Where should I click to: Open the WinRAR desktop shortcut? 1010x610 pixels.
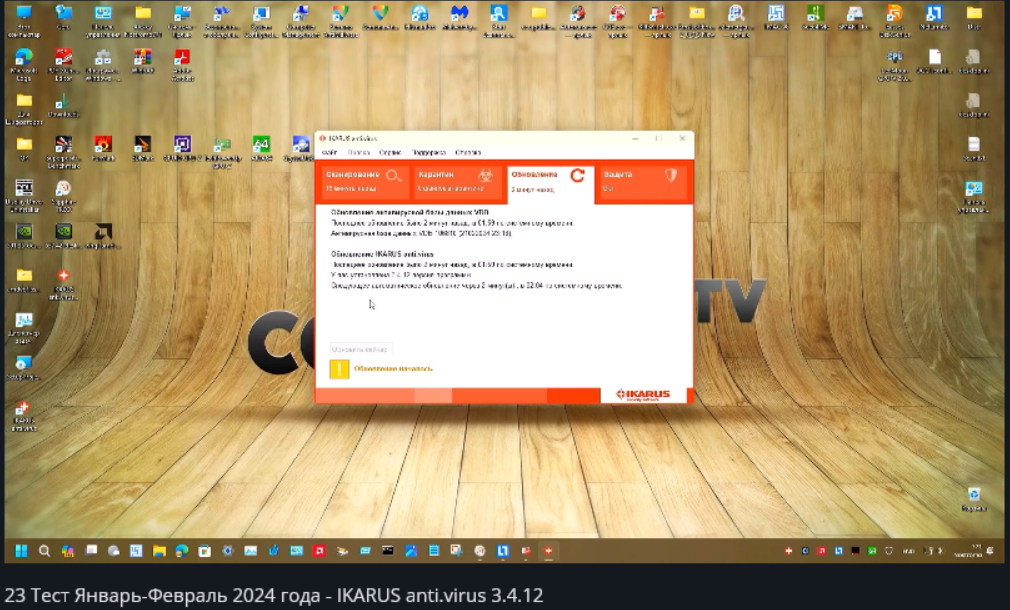[142, 62]
